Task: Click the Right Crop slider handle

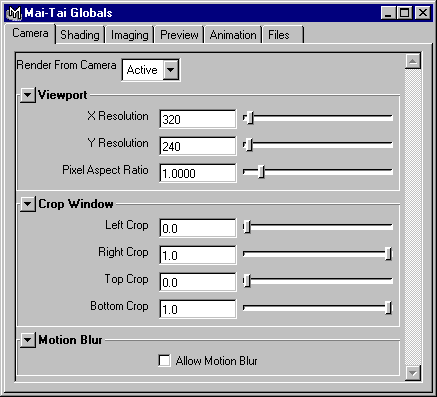Action: click(388, 254)
